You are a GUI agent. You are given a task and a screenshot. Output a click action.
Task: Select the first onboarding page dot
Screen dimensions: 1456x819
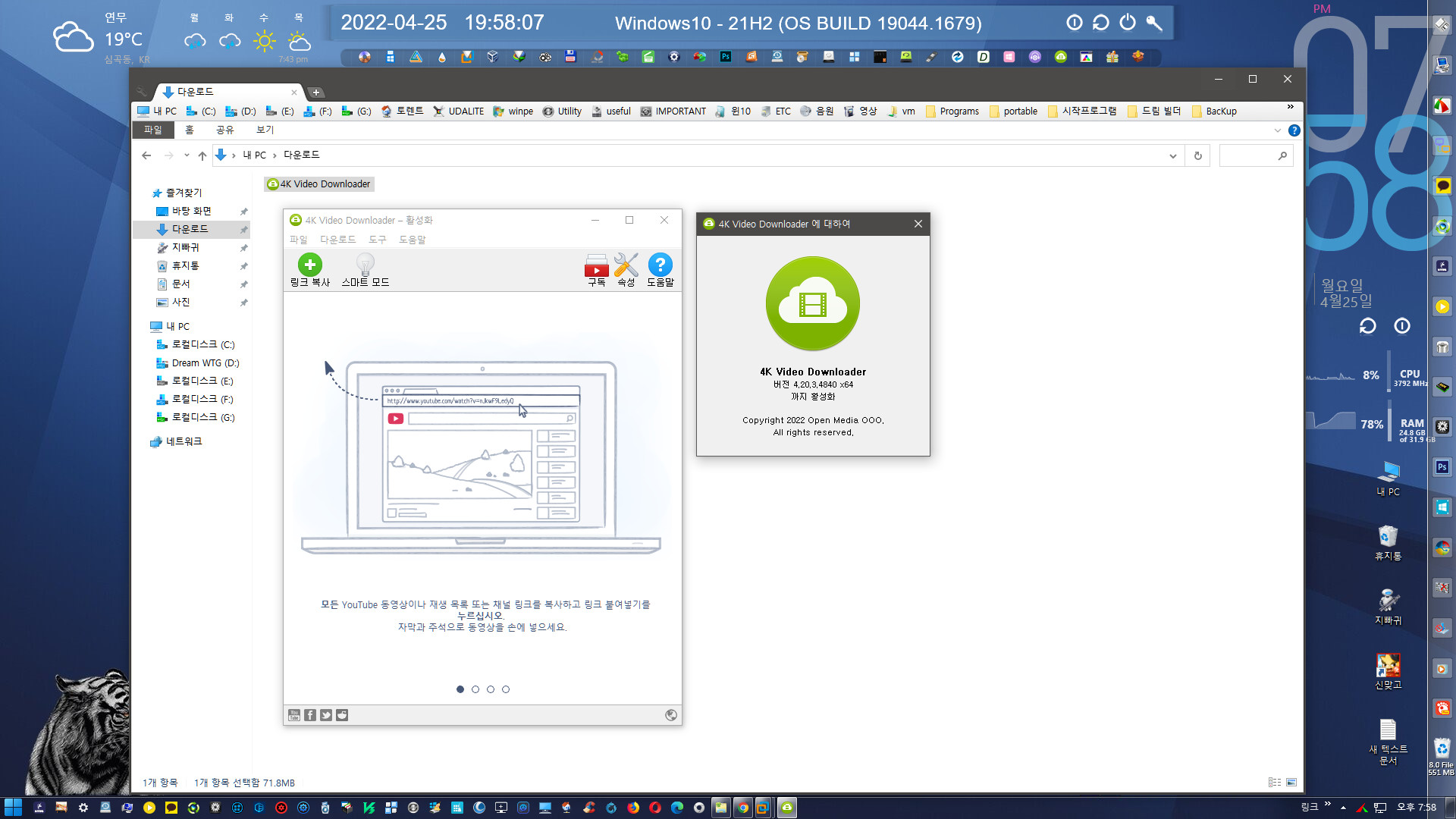coord(460,689)
